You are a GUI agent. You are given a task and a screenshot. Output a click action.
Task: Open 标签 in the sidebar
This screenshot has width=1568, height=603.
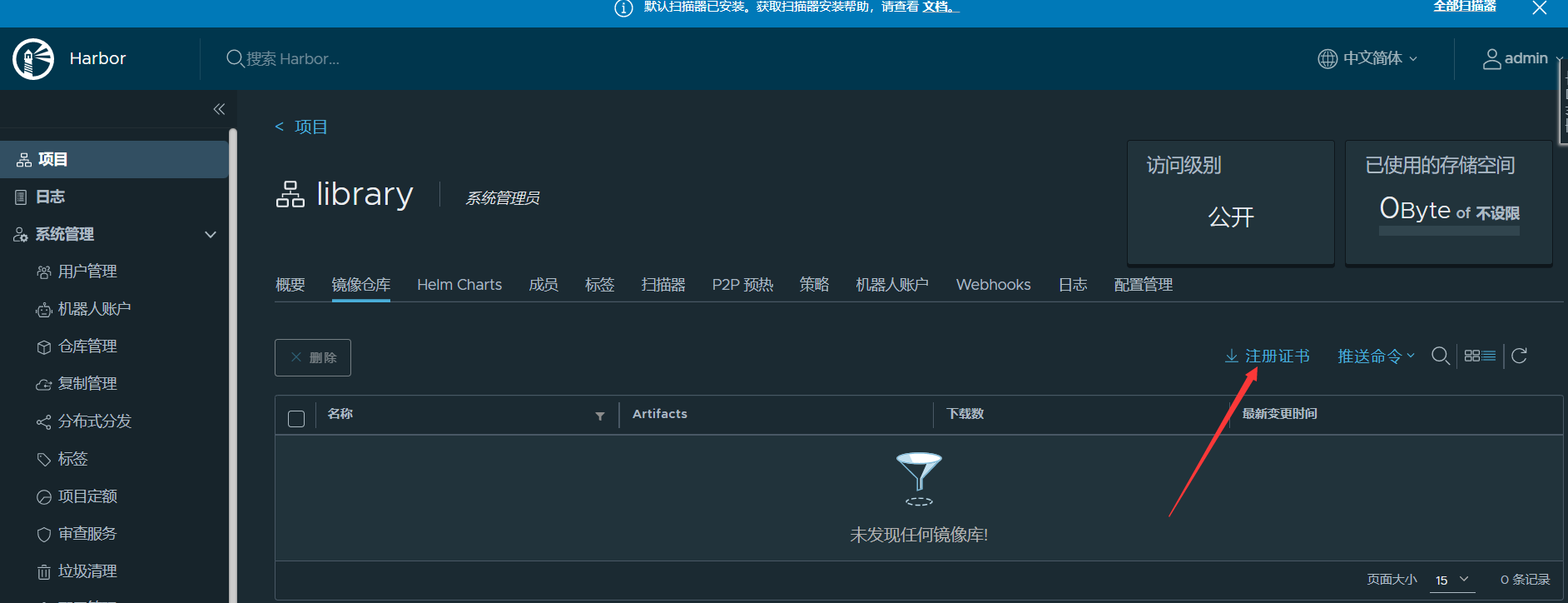click(72, 459)
